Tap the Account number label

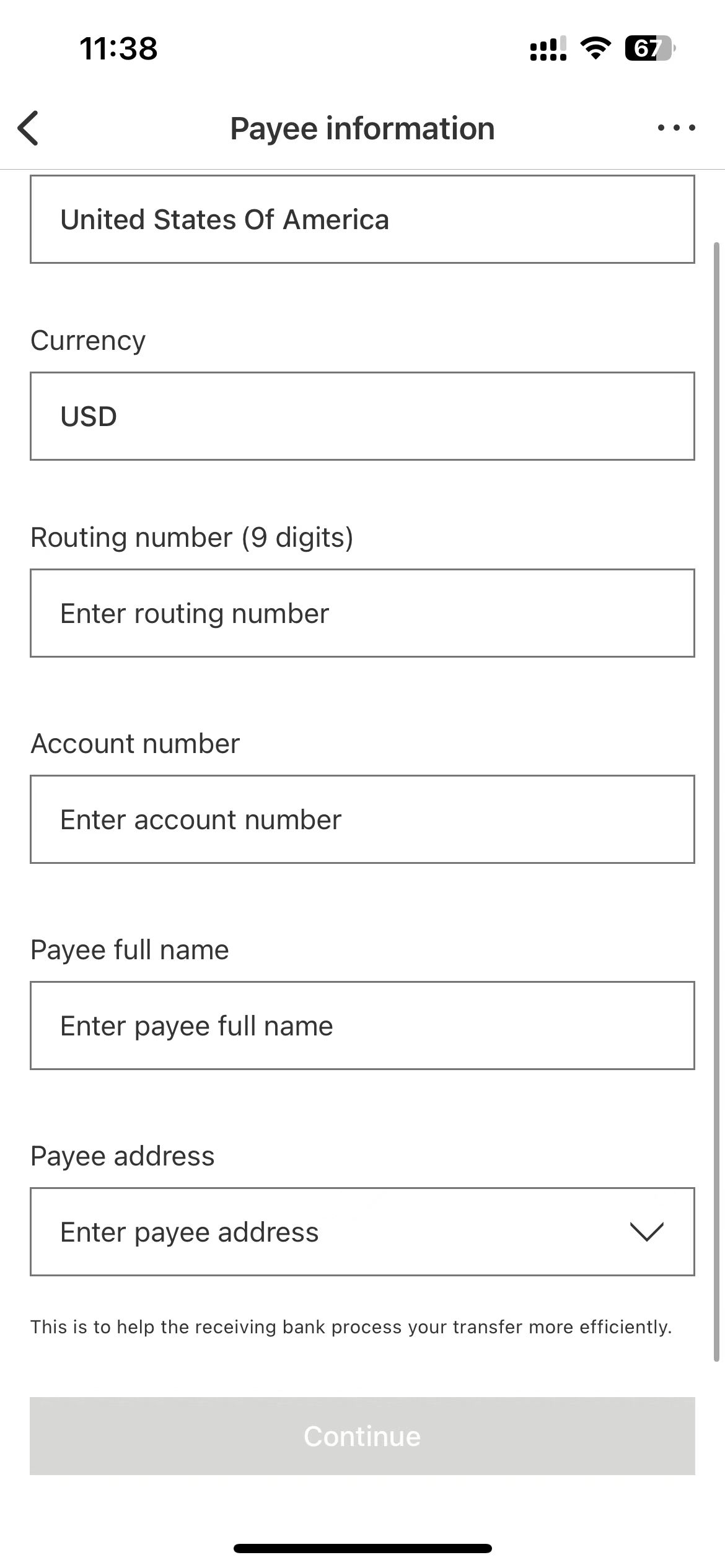[135, 743]
